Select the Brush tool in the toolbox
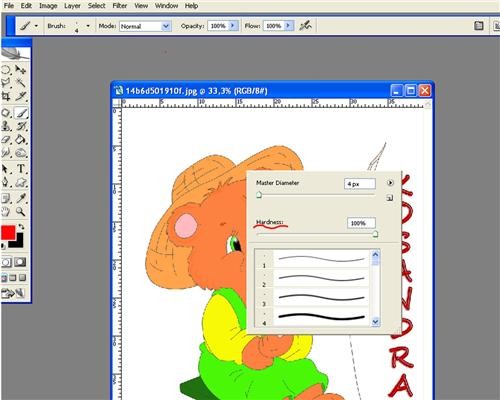 tap(21, 113)
